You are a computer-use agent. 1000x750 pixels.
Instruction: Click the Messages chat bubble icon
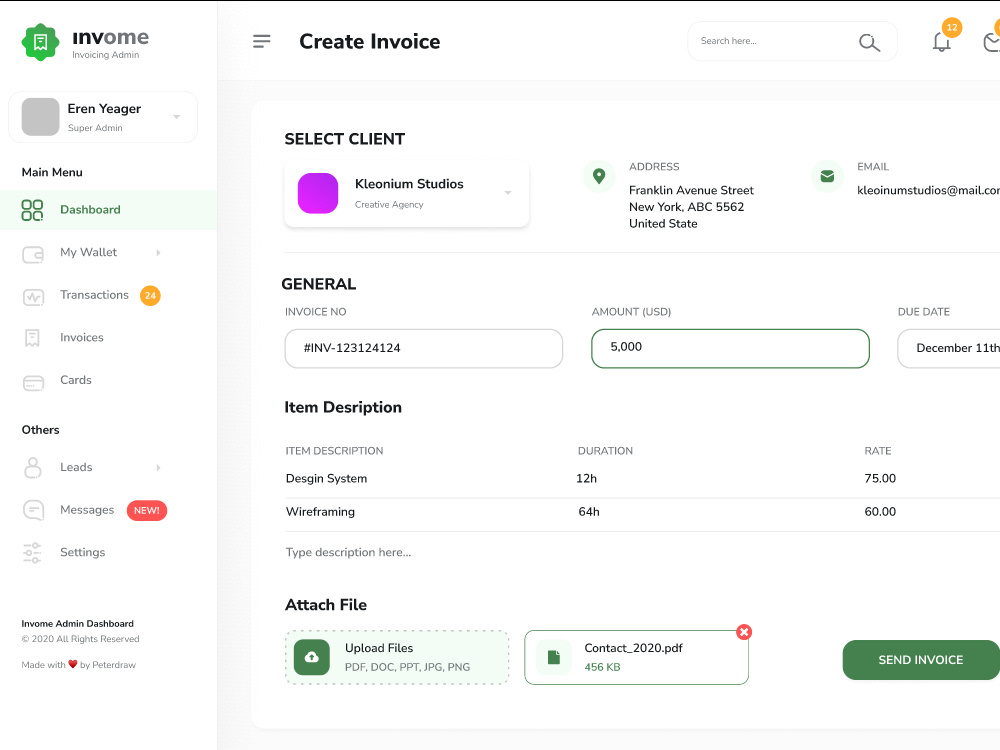[x=33, y=510]
